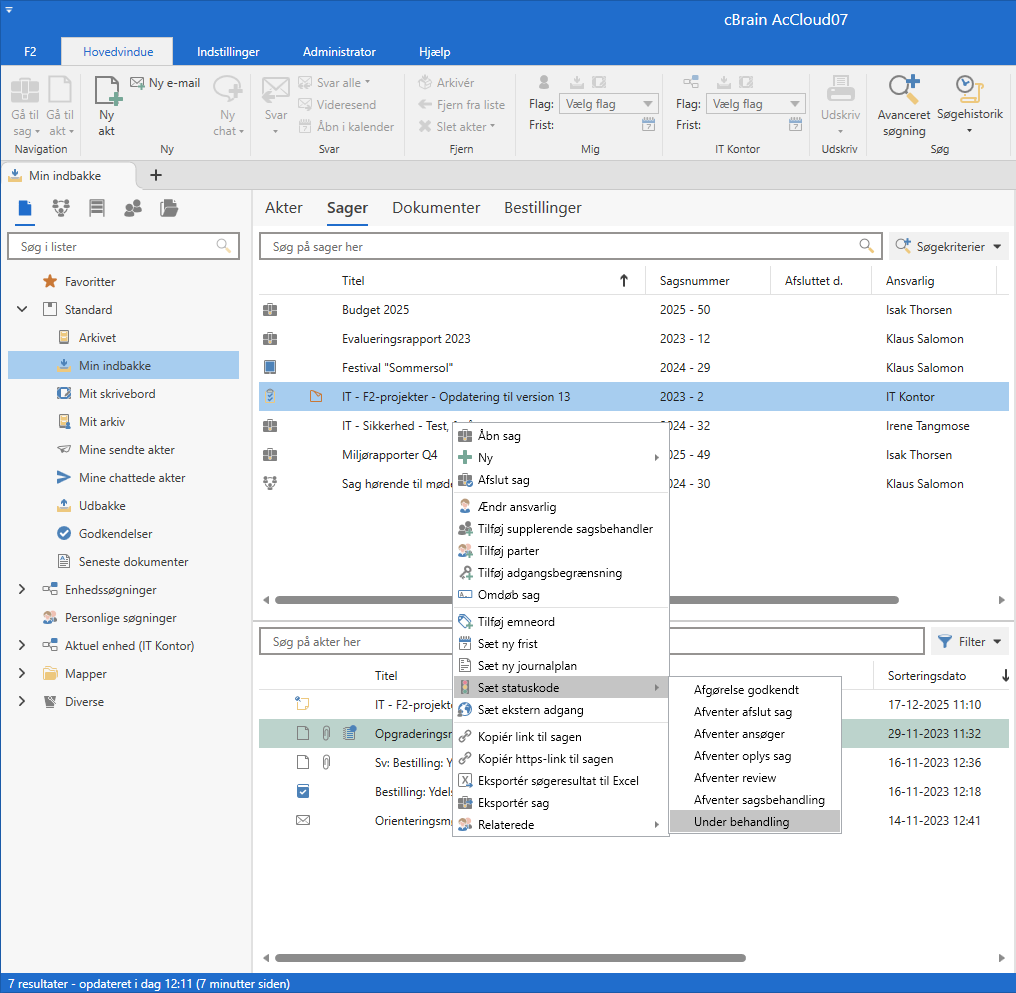Image resolution: width=1016 pixels, height=993 pixels.
Task: Click the Mit skrivebord icon
Action: point(64,394)
